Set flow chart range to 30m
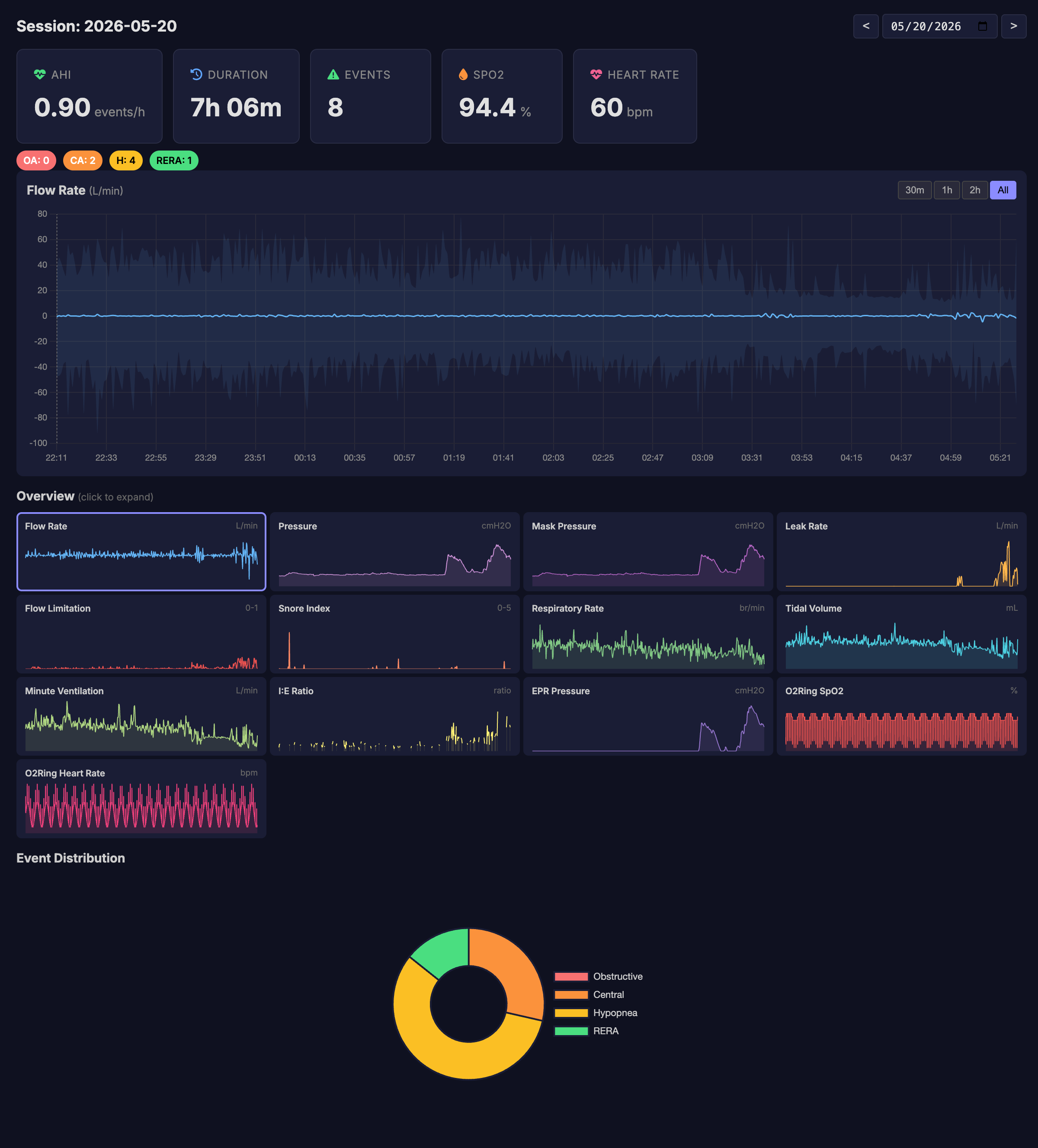The height and width of the screenshot is (1148, 1038). [x=914, y=190]
